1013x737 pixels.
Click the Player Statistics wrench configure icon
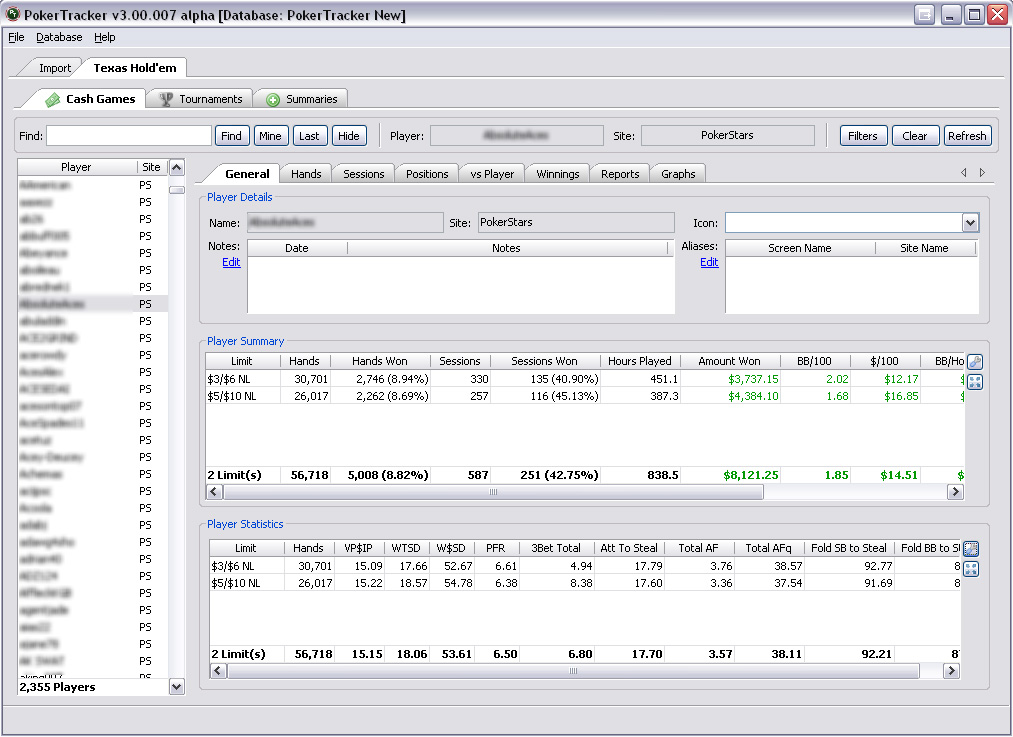pyautogui.click(x=971, y=549)
